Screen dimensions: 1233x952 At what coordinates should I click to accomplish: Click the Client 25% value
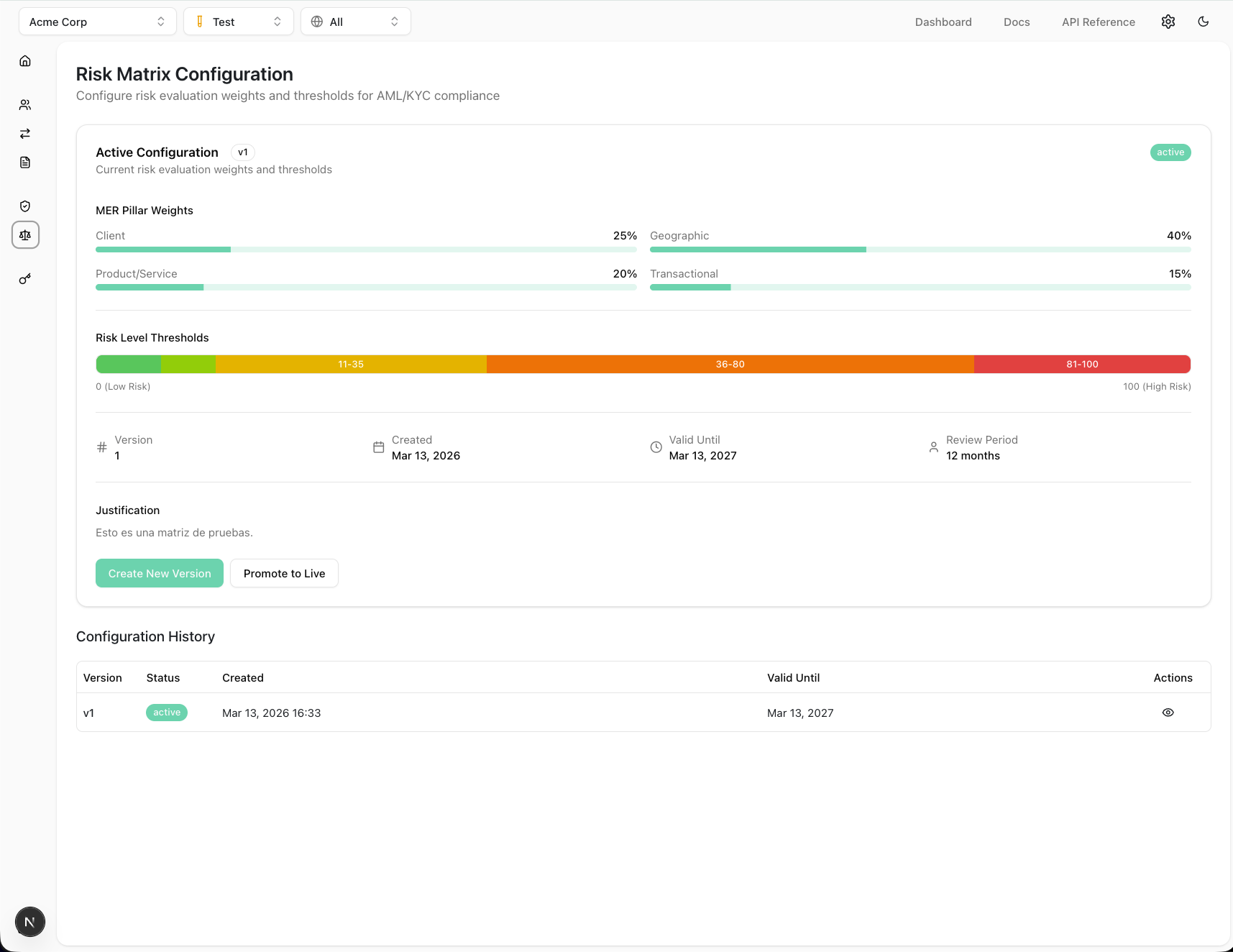625,236
